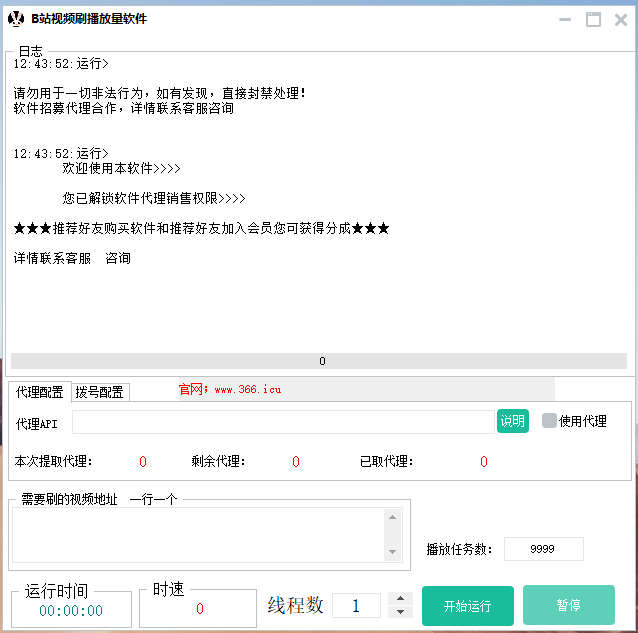Switch to the 代理配置 tab
This screenshot has width=638, height=633.
39,392
